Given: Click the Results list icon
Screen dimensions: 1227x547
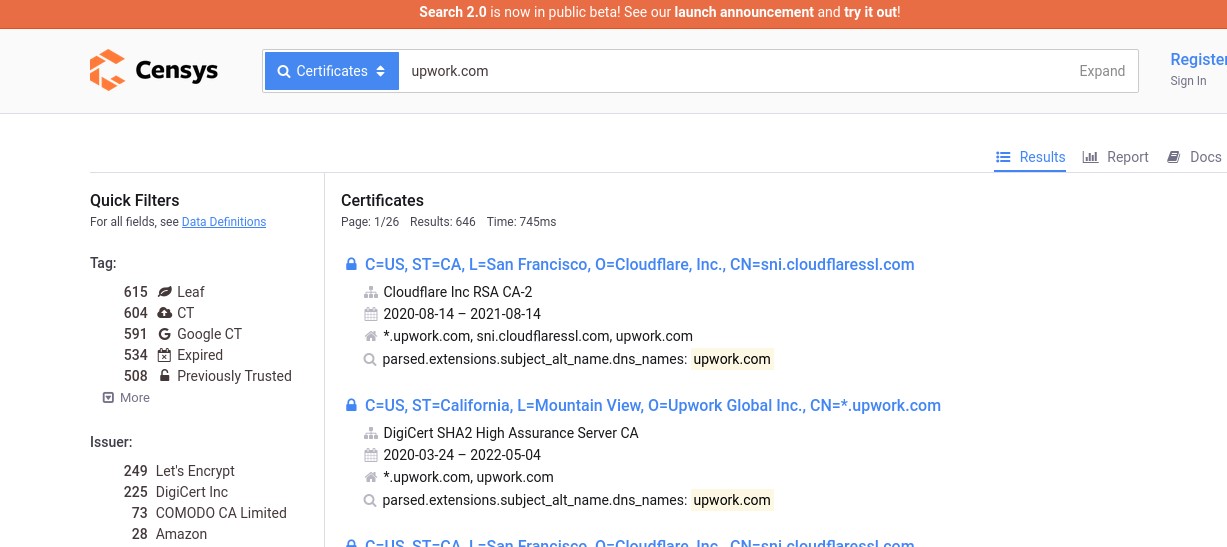Looking at the screenshot, I should click(x=1003, y=157).
